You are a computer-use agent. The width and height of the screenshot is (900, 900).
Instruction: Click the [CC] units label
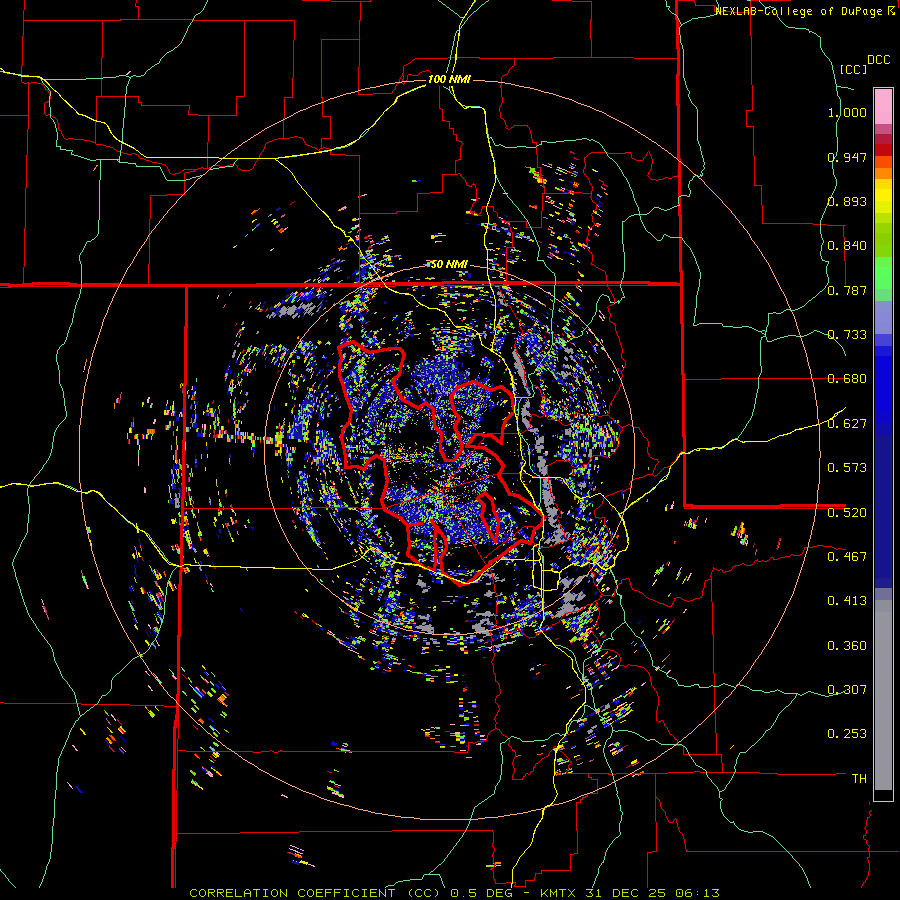[x=853, y=69]
